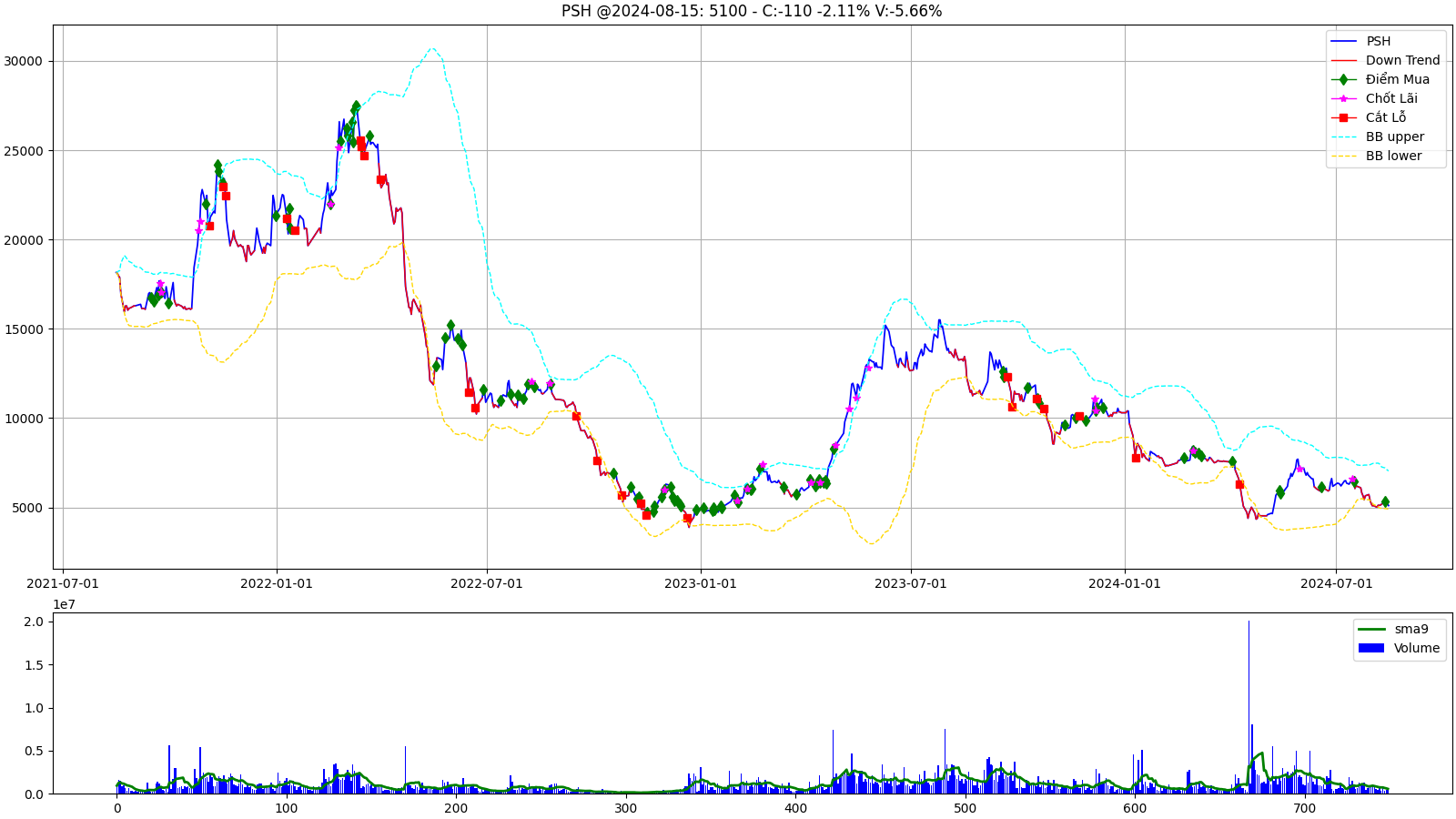
Task: Click the 200 volume x-axis label
Action: tap(456, 808)
